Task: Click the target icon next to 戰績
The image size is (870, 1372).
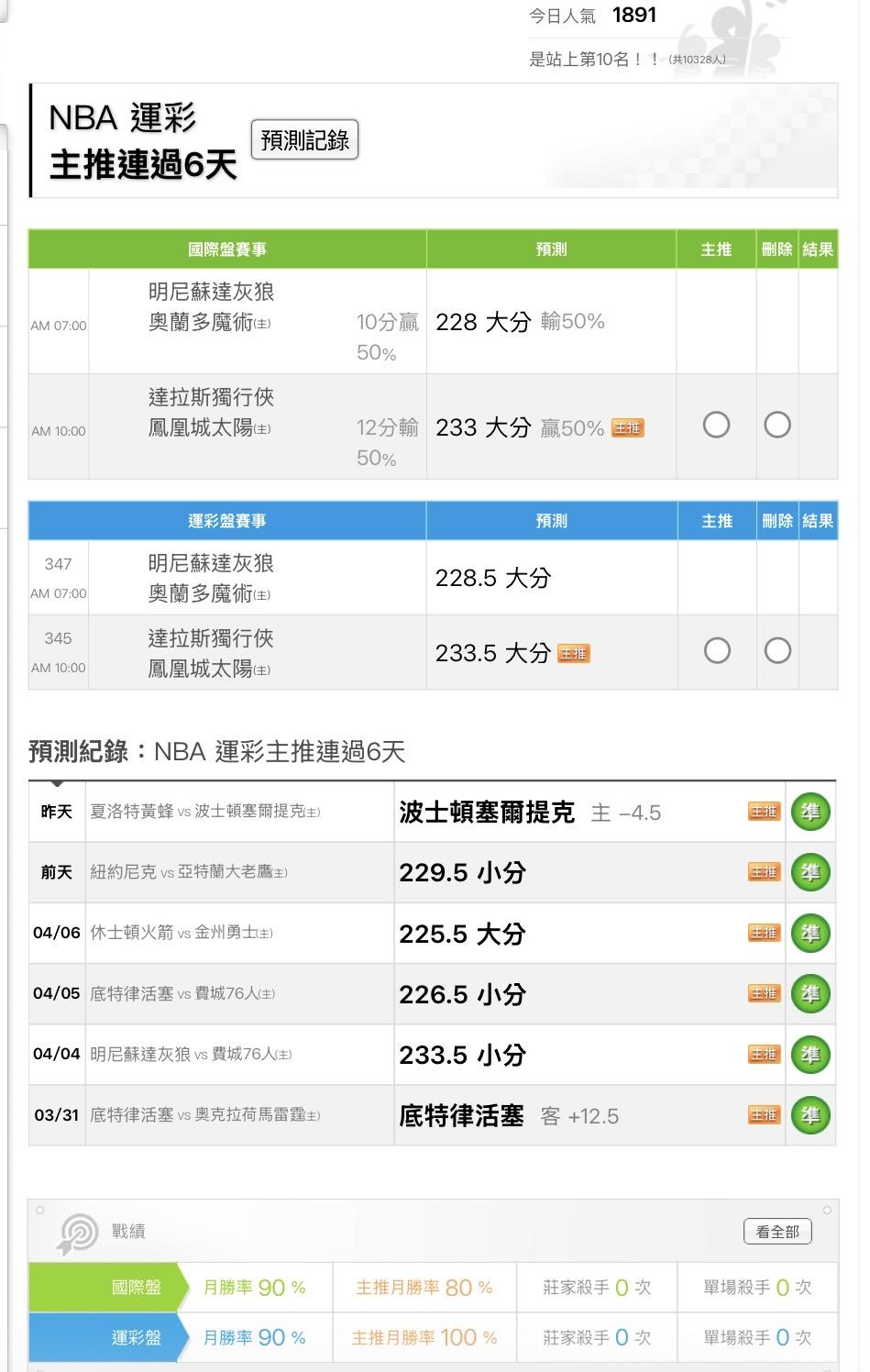Action: pos(77,1234)
